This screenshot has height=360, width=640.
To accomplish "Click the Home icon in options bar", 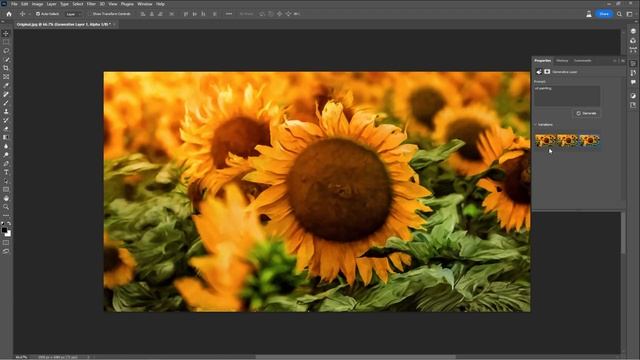I will tap(9, 14).
